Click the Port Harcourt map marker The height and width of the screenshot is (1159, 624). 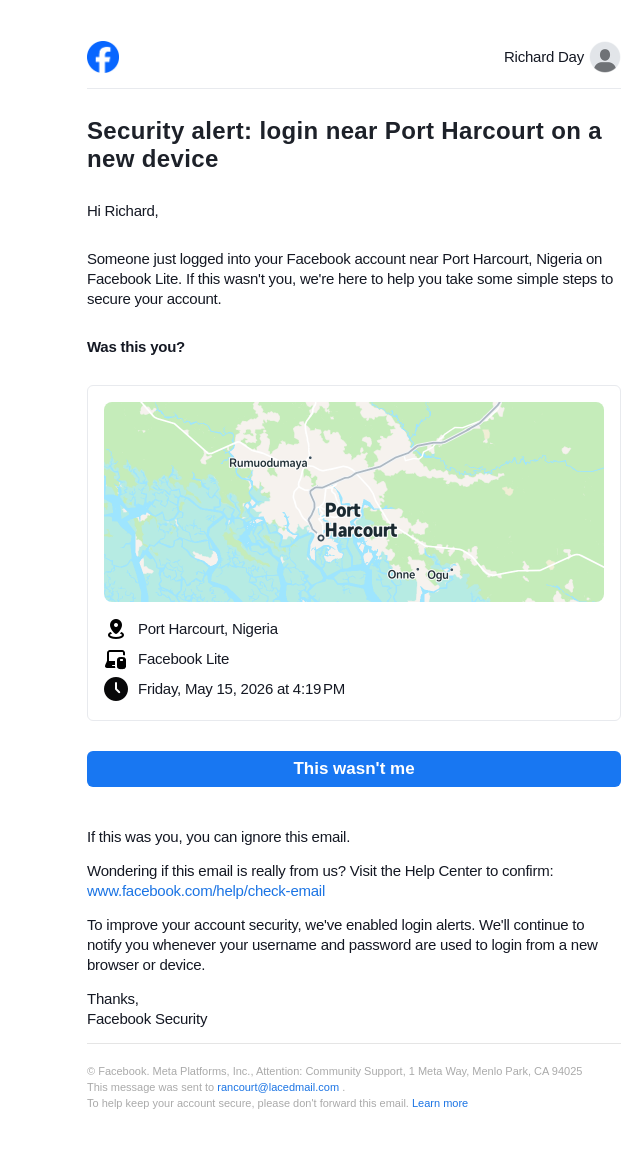[321, 538]
